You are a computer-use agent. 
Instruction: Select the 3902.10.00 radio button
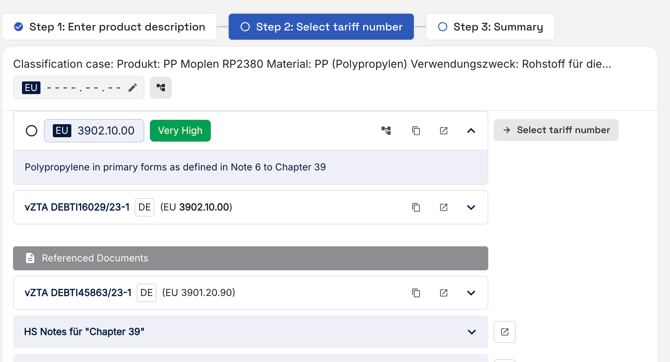(31, 130)
